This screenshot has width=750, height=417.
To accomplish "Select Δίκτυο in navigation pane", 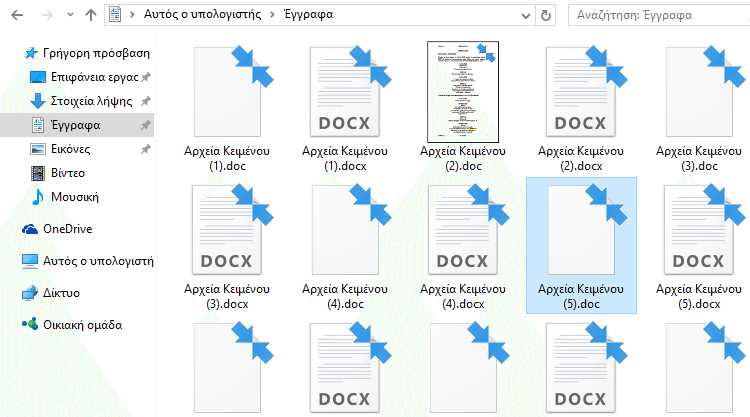I will [51, 293].
